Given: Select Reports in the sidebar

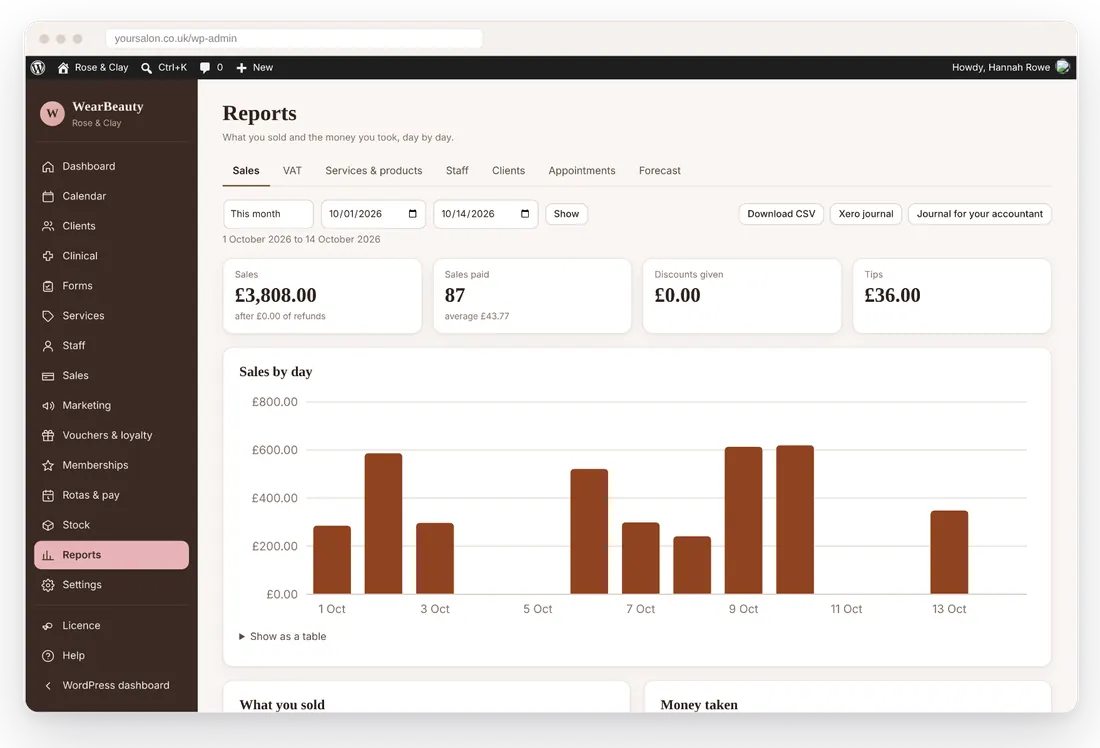Looking at the screenshot, I should coord(111,555).
